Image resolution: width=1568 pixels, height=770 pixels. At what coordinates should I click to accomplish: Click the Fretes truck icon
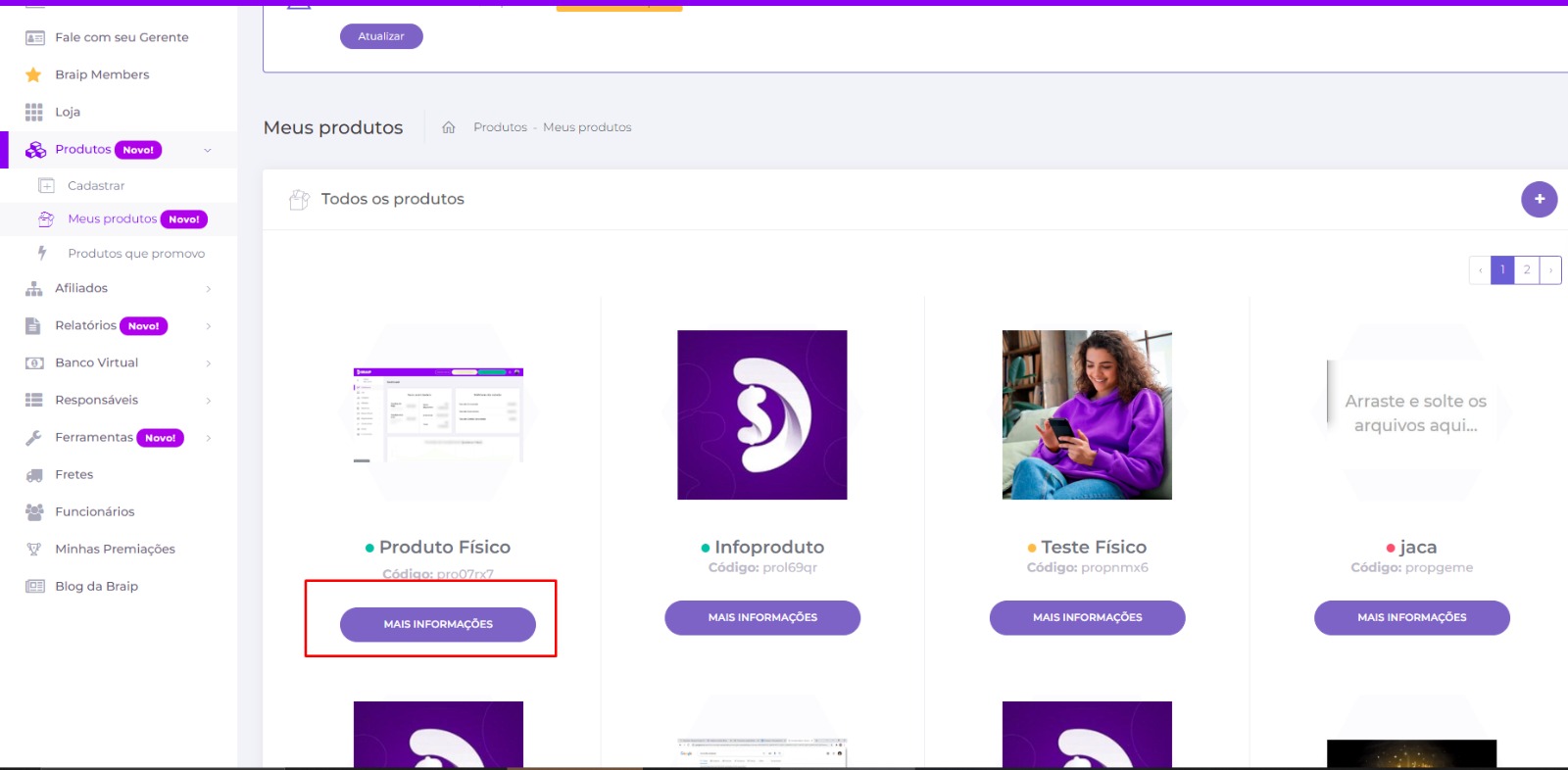point(34,475)
